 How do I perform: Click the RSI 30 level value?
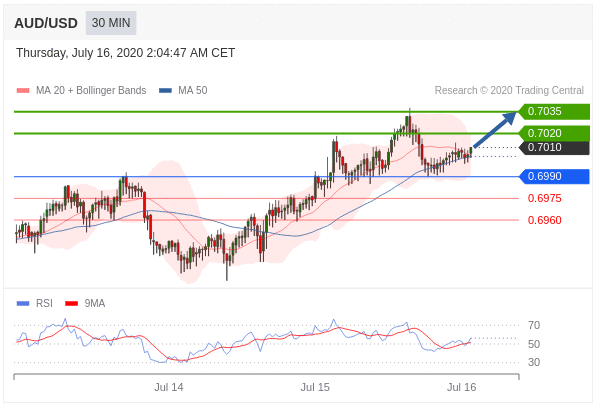[534, 362]
